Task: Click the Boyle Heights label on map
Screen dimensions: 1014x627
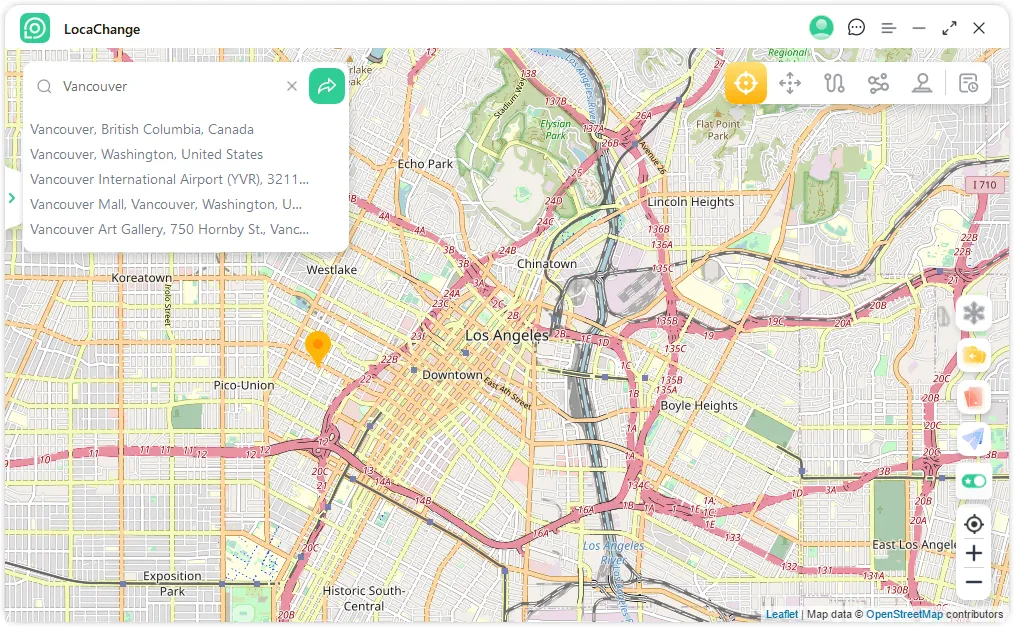Action: (699, 406)
